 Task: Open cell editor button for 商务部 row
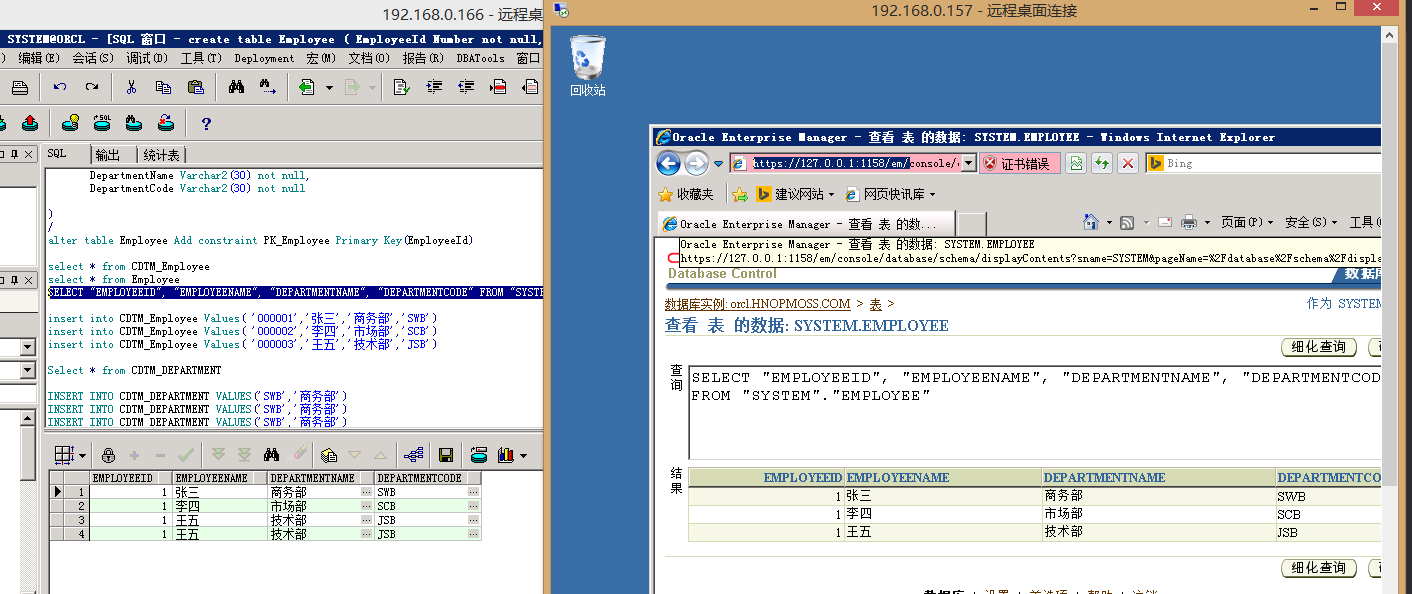(x=367, y=492)
